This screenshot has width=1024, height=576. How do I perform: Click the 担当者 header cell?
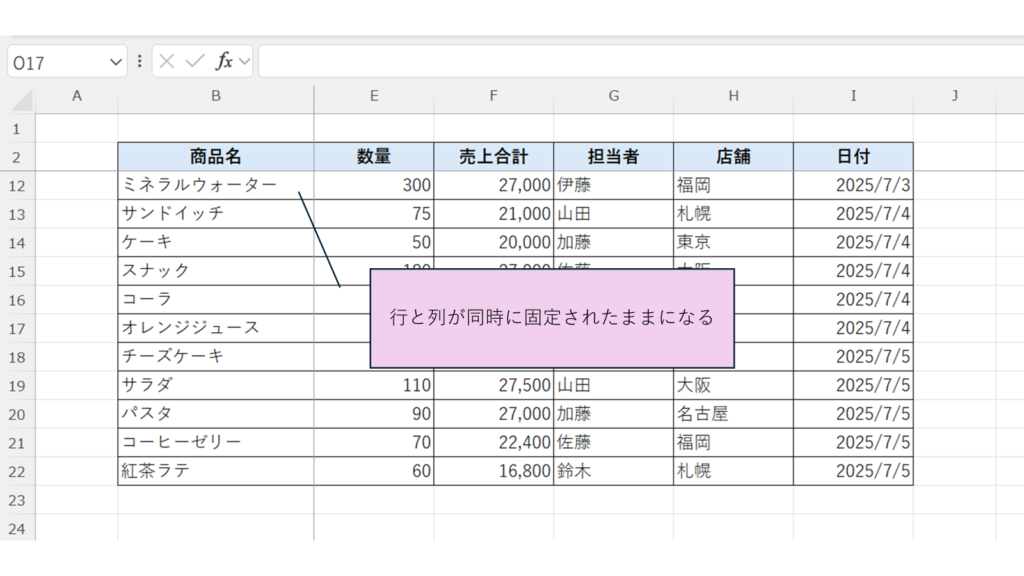click(613, 157)
